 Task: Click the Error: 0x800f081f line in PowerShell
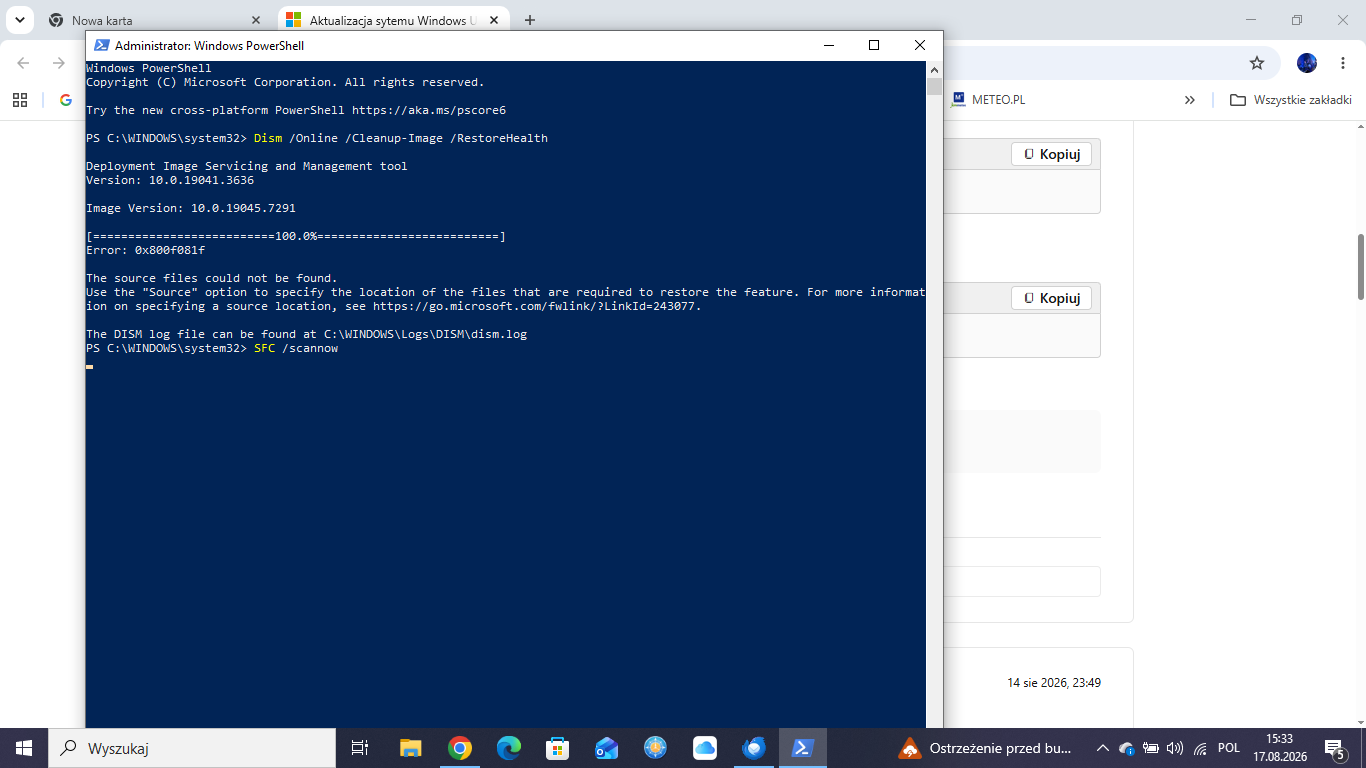[145, 250]
